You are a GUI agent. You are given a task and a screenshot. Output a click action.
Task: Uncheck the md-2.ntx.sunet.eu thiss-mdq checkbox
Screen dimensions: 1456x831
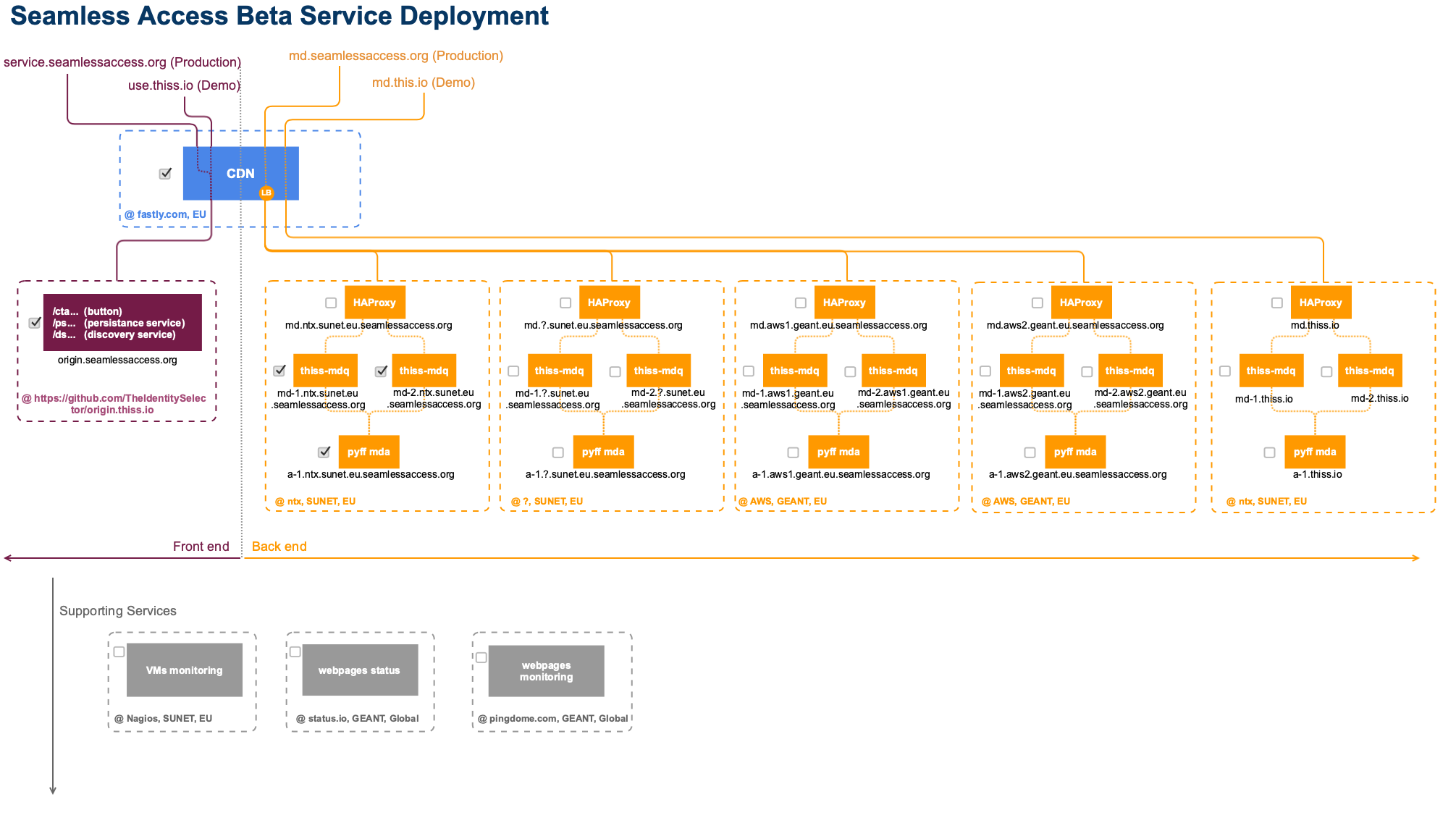tap(381, 371)
